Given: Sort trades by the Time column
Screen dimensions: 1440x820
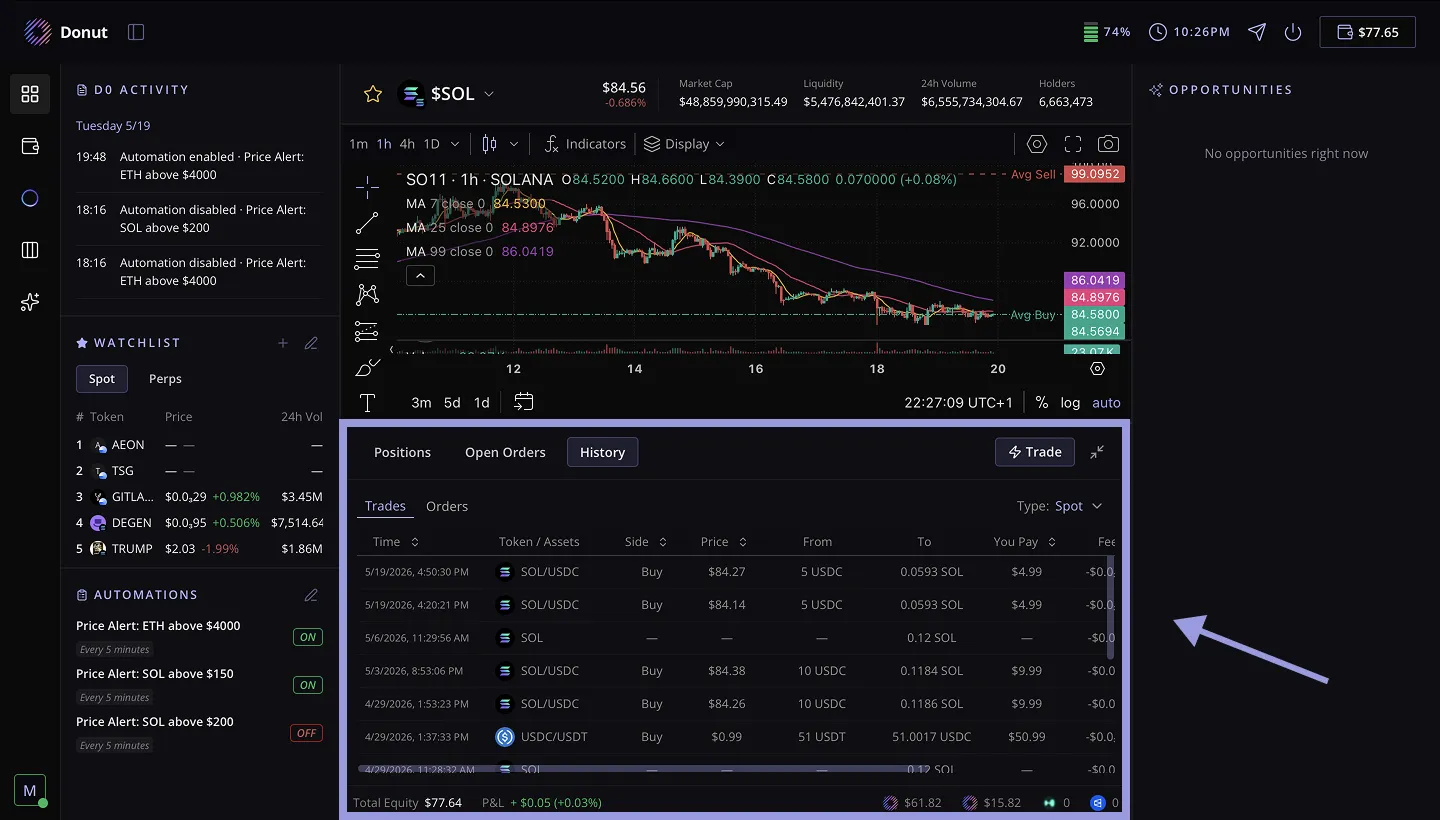Looking at the screenshot, I should 396,542.
